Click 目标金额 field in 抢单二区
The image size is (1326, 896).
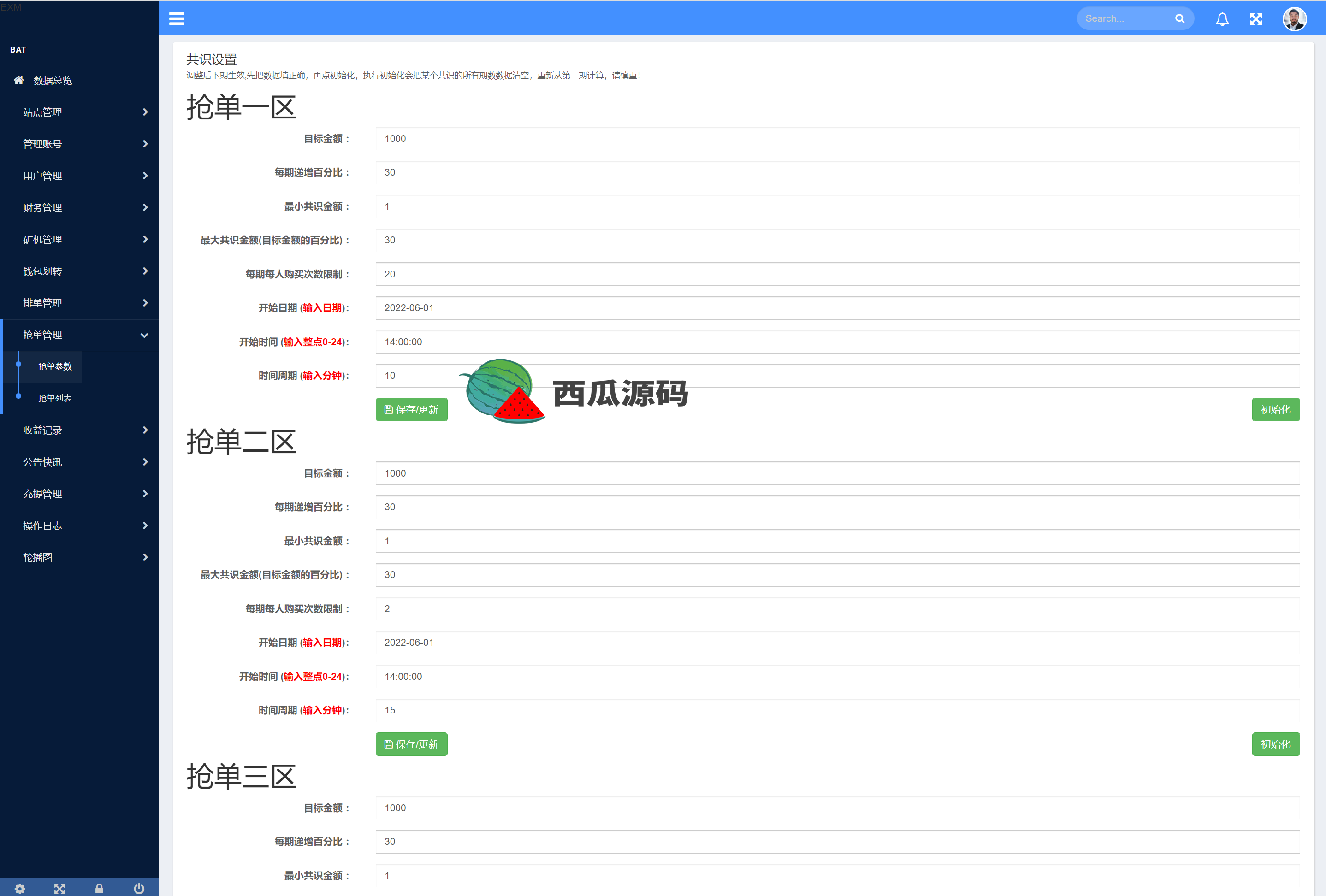tap(837, 473)
